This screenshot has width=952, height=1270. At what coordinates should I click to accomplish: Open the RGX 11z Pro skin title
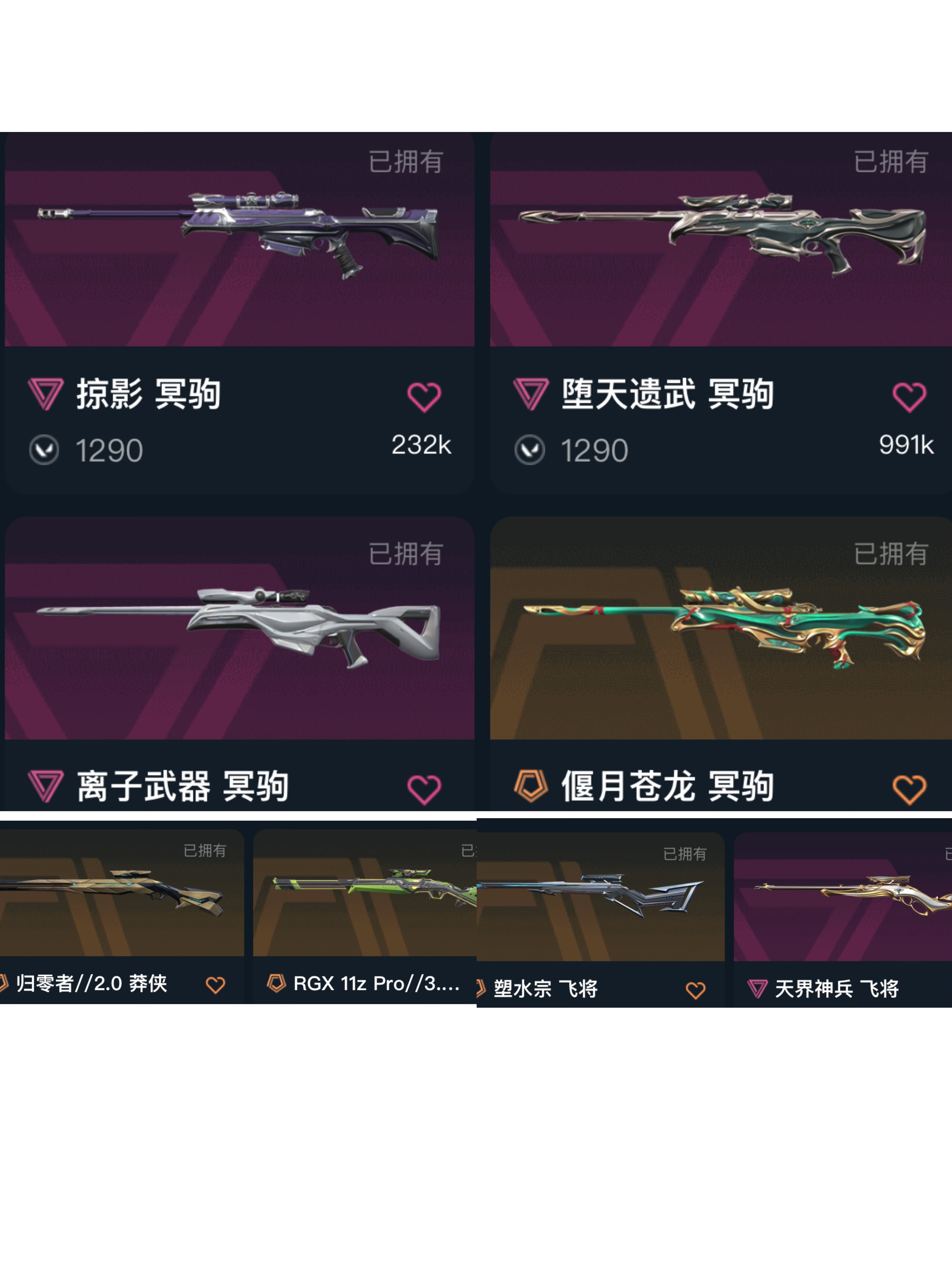click(x=376, y=984)
